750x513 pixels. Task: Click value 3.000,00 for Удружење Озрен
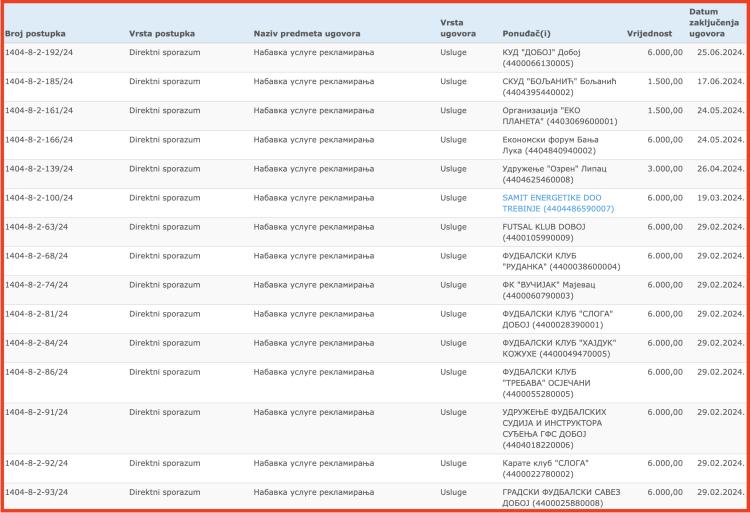(665, 169)
